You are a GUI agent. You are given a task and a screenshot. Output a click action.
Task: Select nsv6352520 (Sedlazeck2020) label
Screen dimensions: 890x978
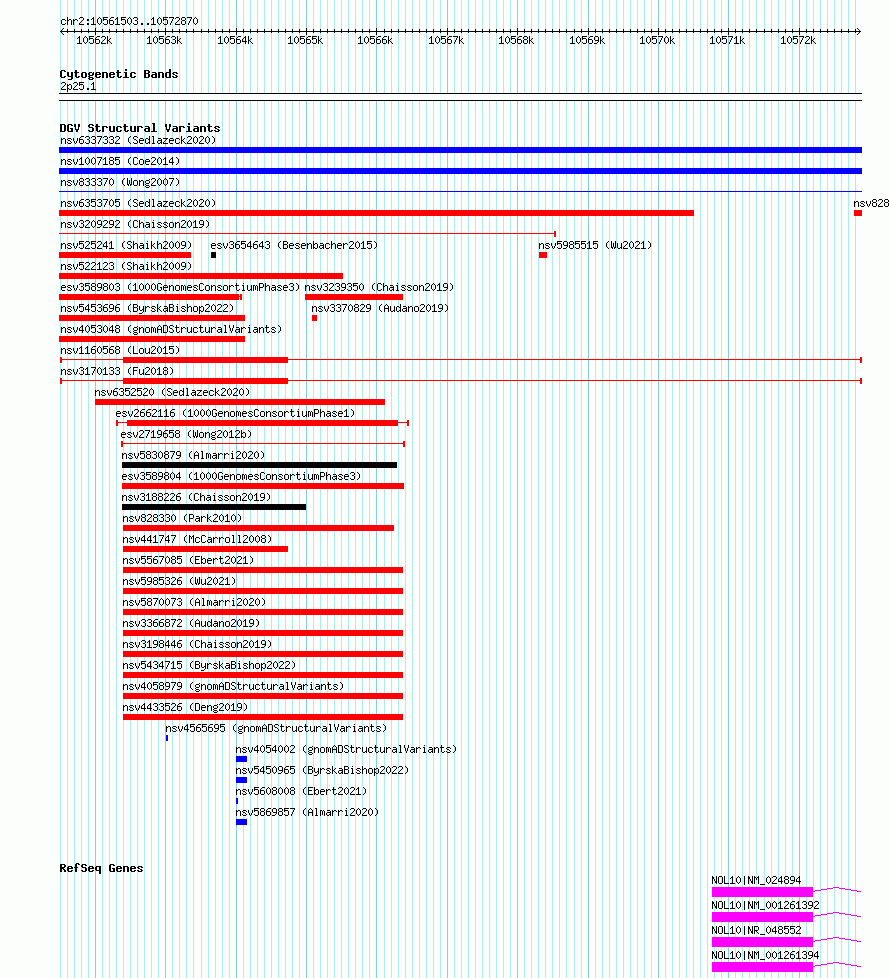tap(172, 392)
